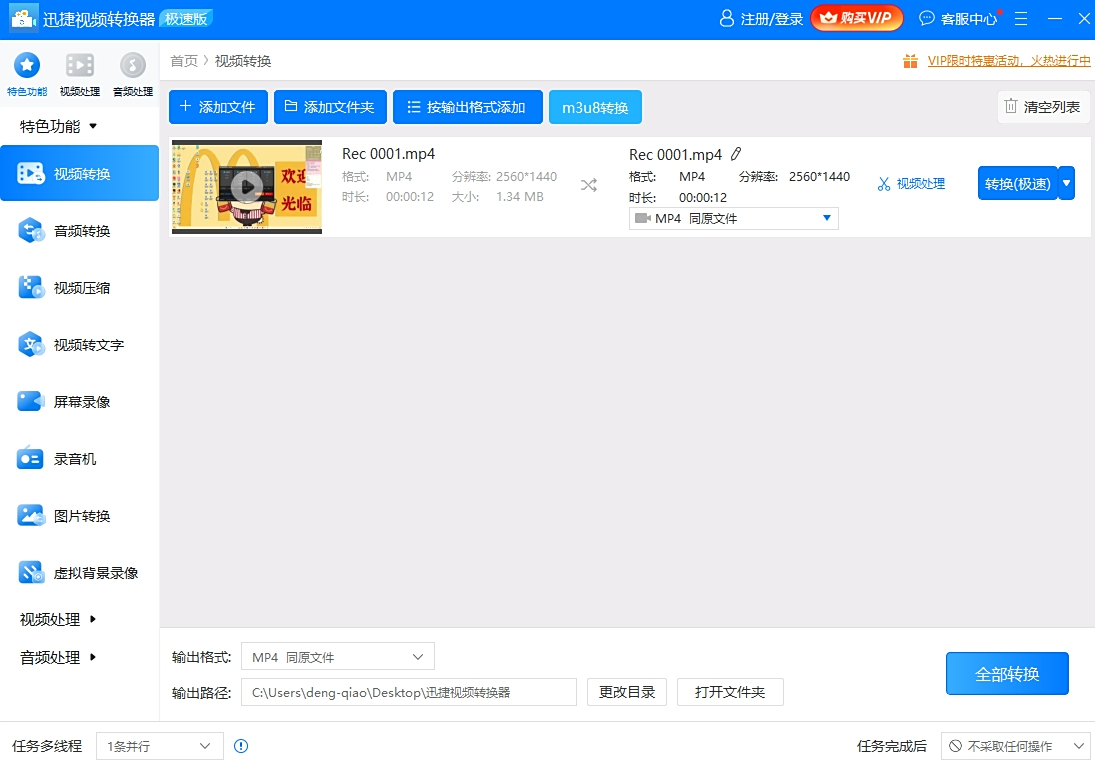Open 录音机 in the sidebar
This screenshot has height=770, width=1095.
[80, 459]
